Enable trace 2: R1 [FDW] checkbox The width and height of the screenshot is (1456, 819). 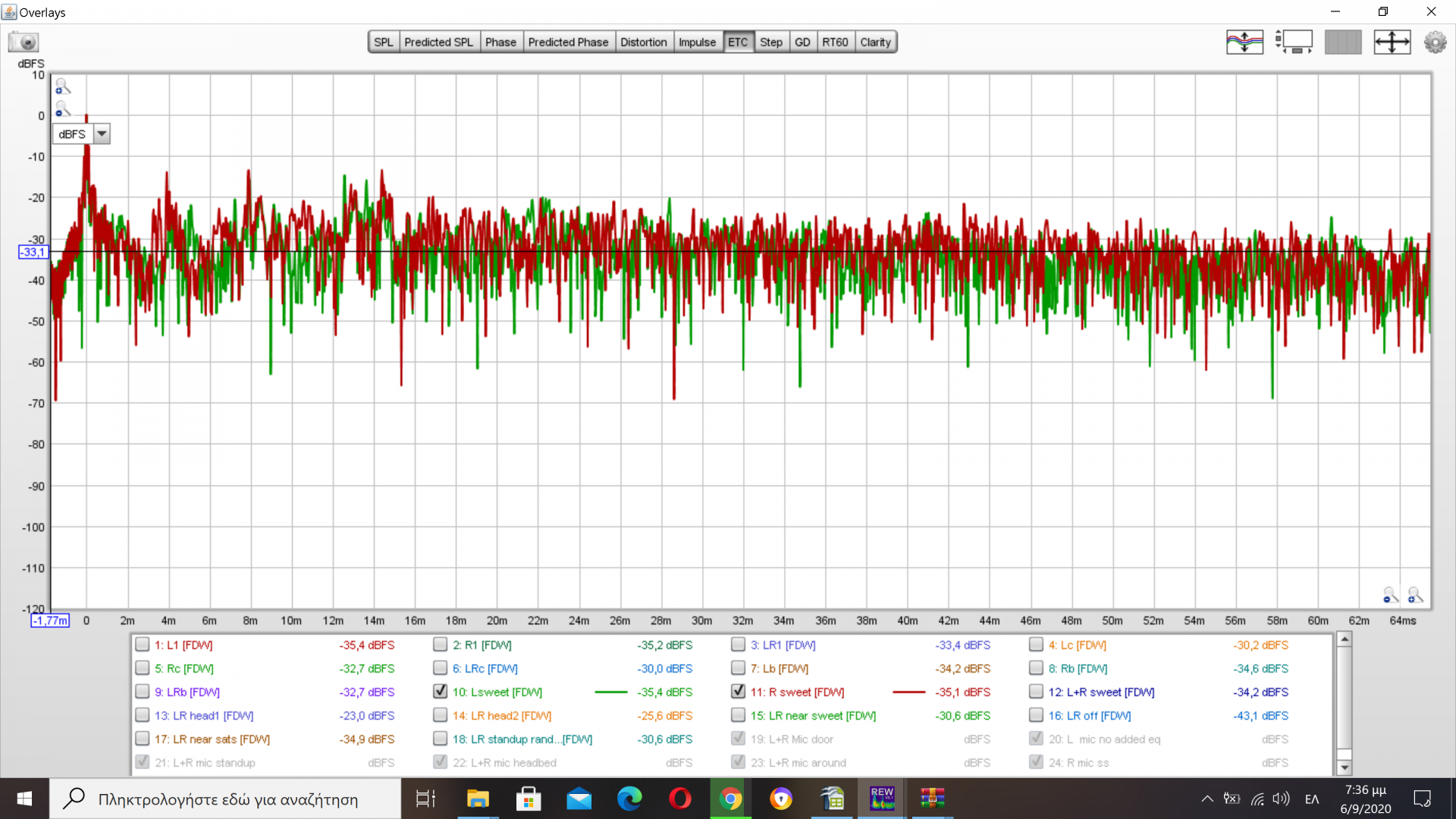click(440, 645)
